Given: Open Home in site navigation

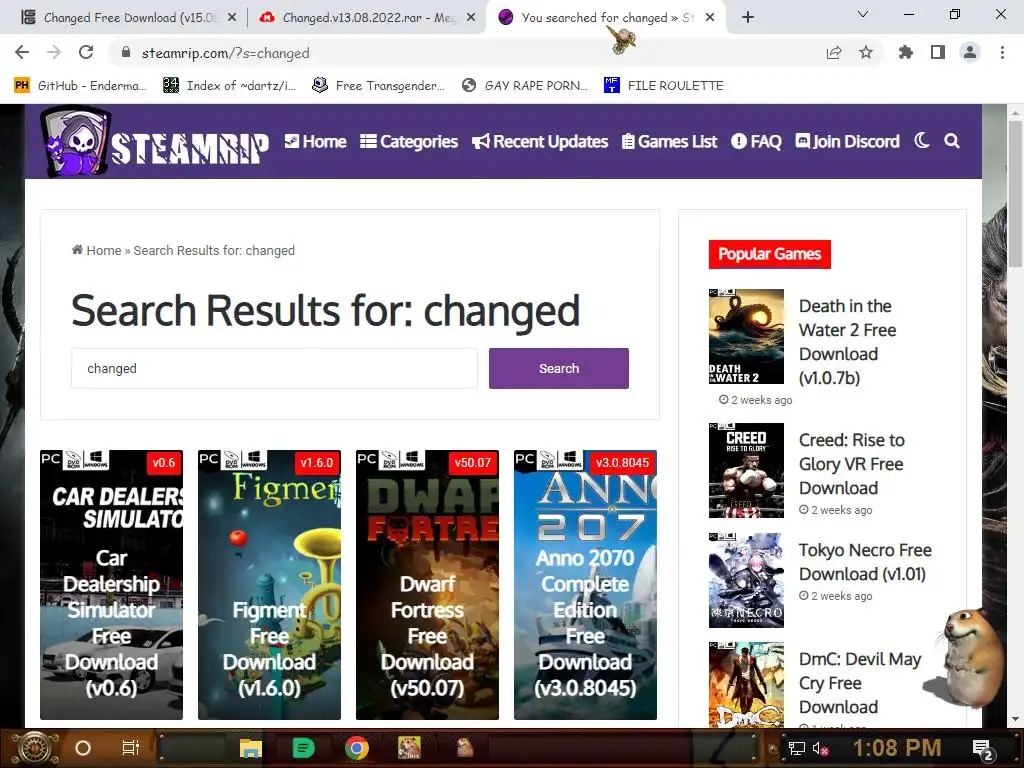Looking at the screenshot, I should pyautogui.click(x=315, y=142).
